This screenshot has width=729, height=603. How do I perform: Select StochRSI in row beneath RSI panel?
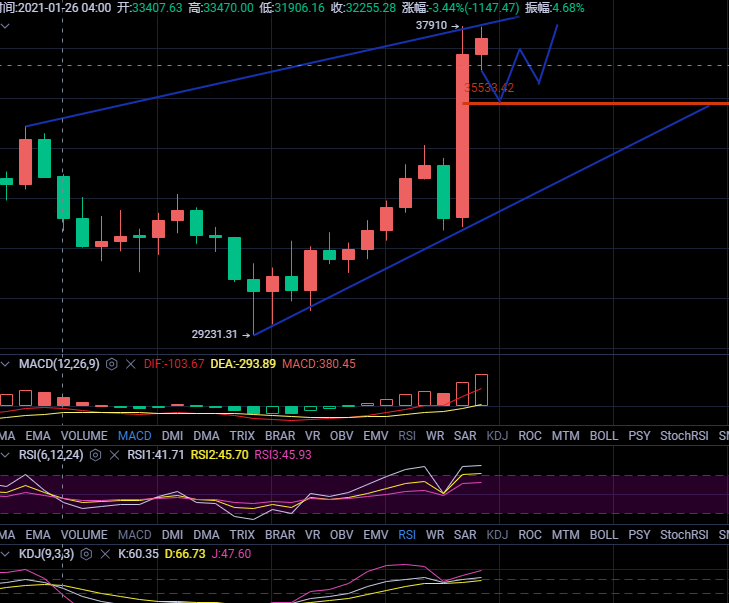(684, 535)
